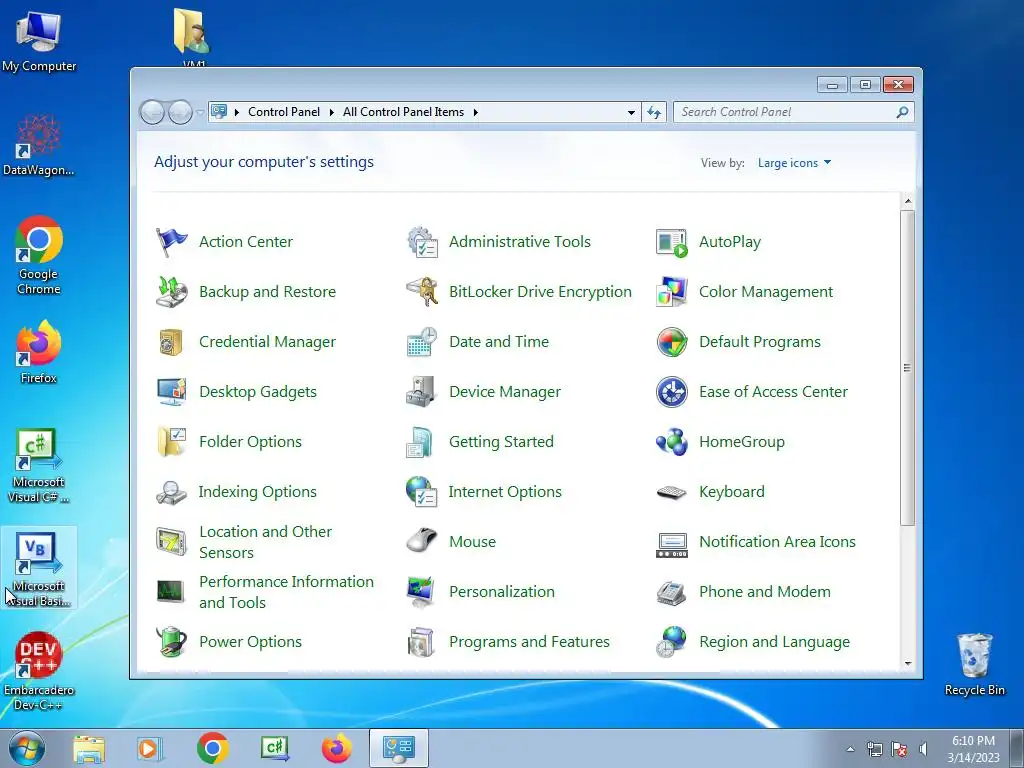Image resolution: width=1024 pixels, height=768 pixels.
Task: Open the Desktop Gadgets icon
Action: 172,392
